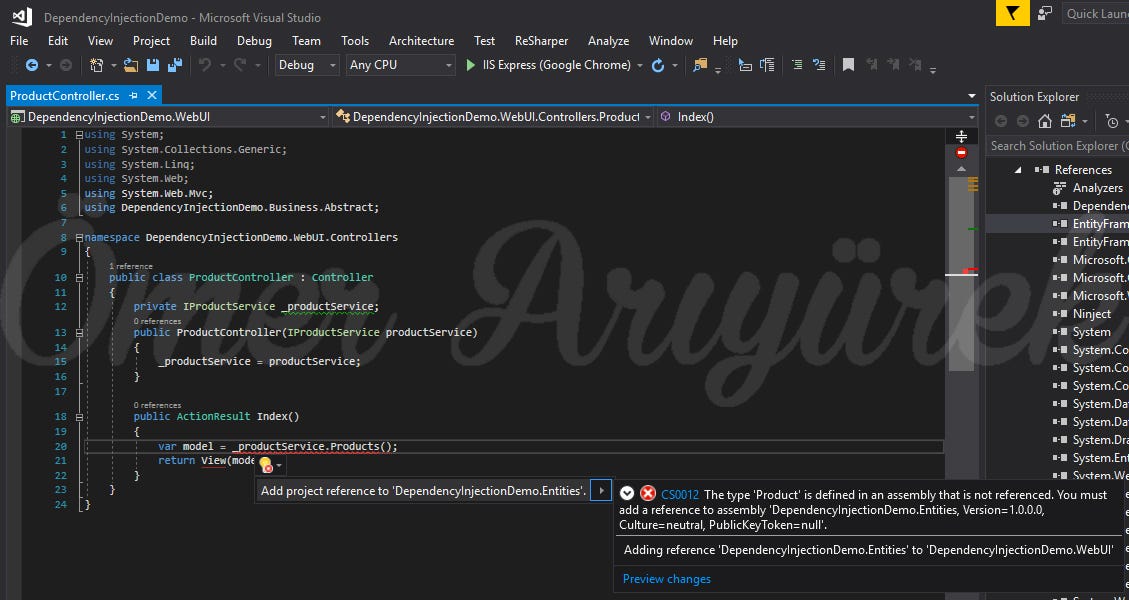This screenshot has width=1129, height=600.
Task: Collapse the ProductController class at line 10
Action: (79, 277)
